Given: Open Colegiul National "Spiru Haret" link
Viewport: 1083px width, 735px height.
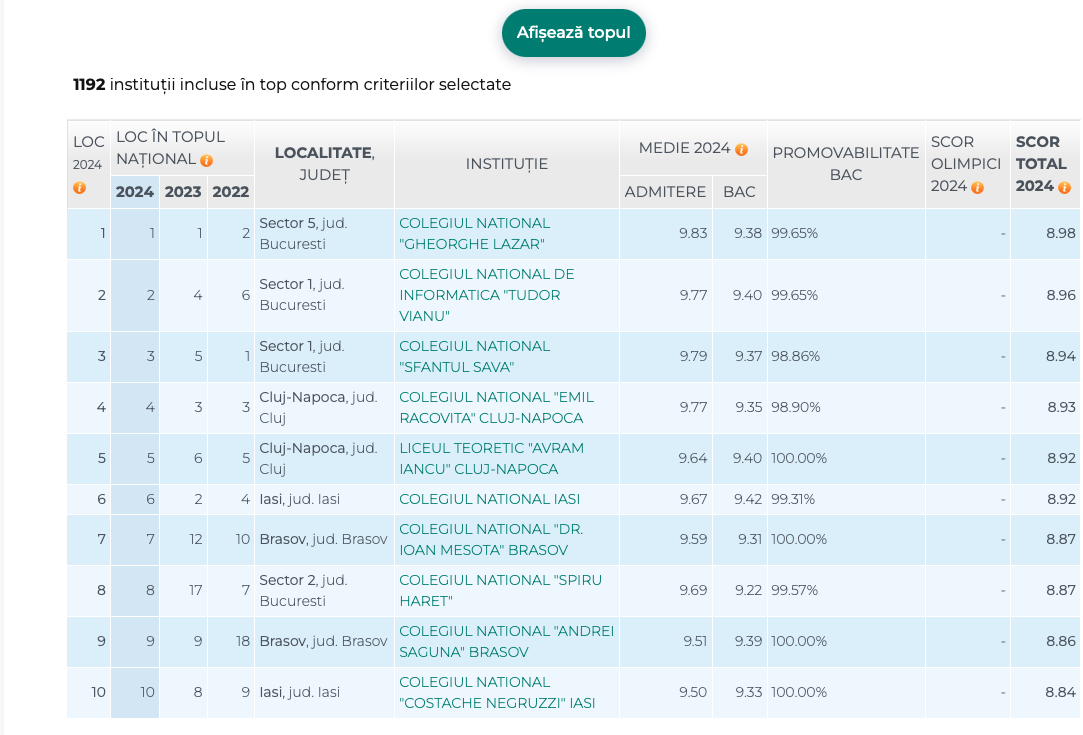Looking at the screenshot, I should pos(501,591).
